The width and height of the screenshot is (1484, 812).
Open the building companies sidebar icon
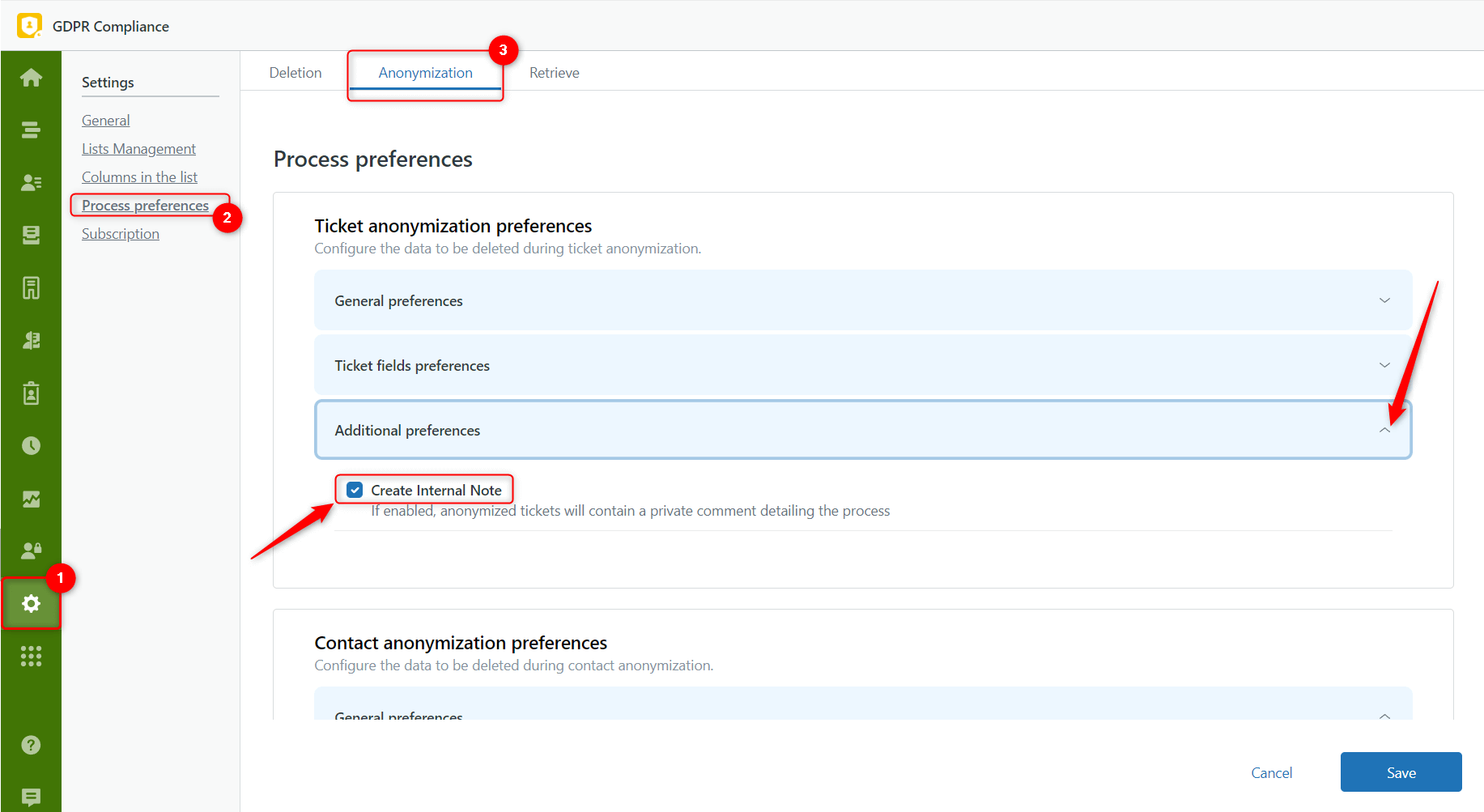pyautogui.click(x=31, y=287)
